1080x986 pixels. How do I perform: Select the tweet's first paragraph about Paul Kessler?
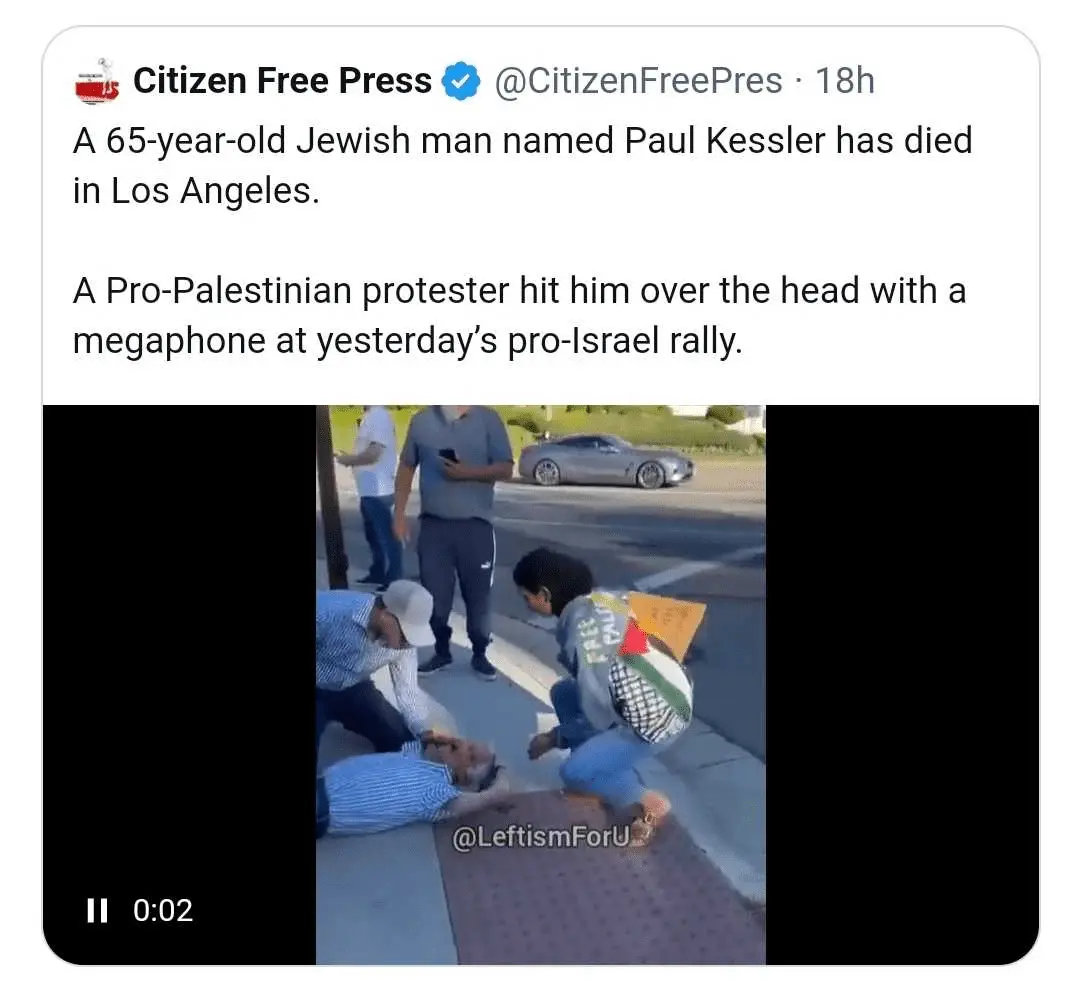click(x=522, y=165)
